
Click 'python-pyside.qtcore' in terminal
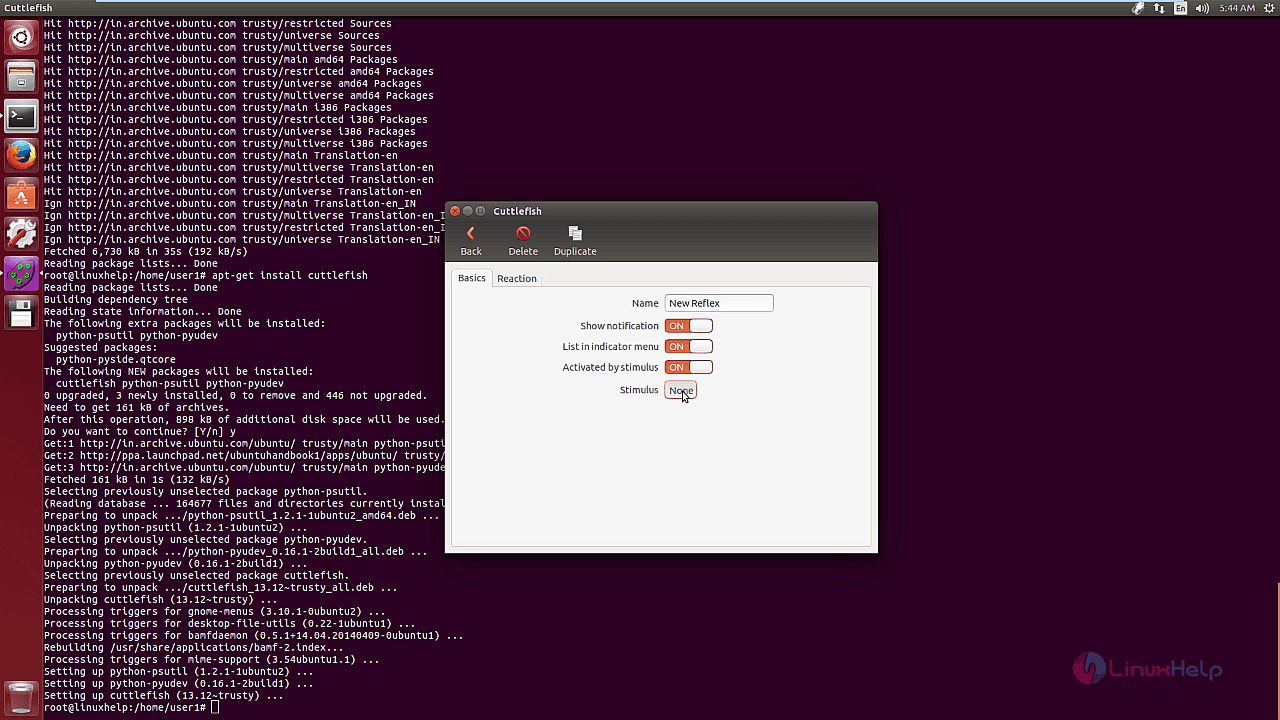click(x=115, y=359)
